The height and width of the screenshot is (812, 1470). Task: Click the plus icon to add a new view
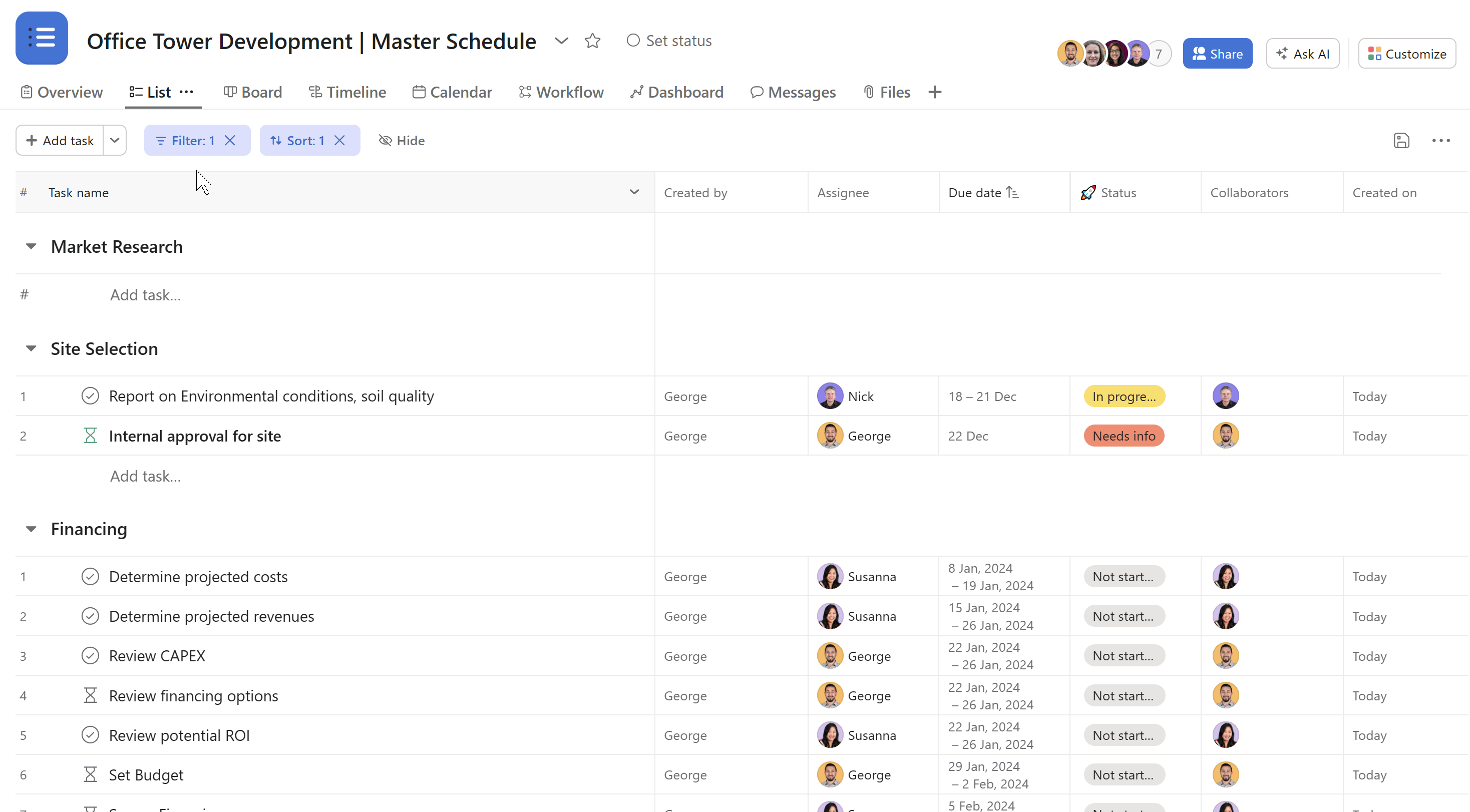935,91
